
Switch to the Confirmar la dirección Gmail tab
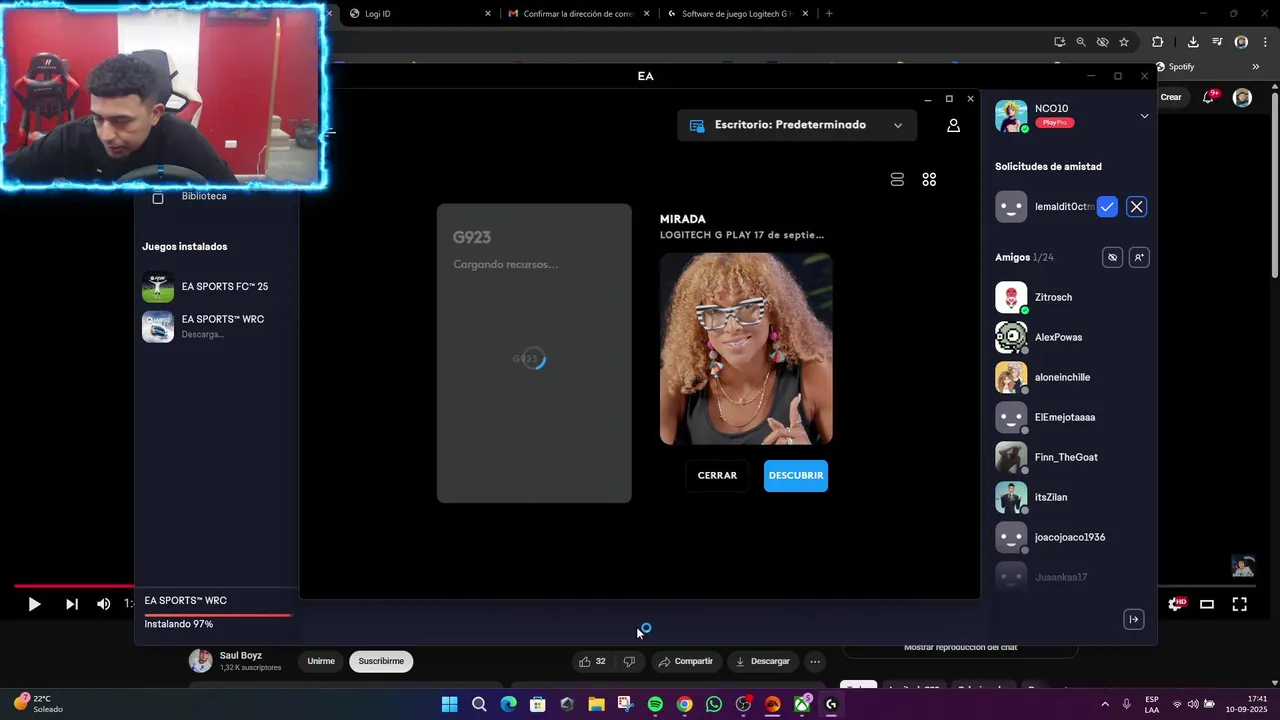point(578,14)
